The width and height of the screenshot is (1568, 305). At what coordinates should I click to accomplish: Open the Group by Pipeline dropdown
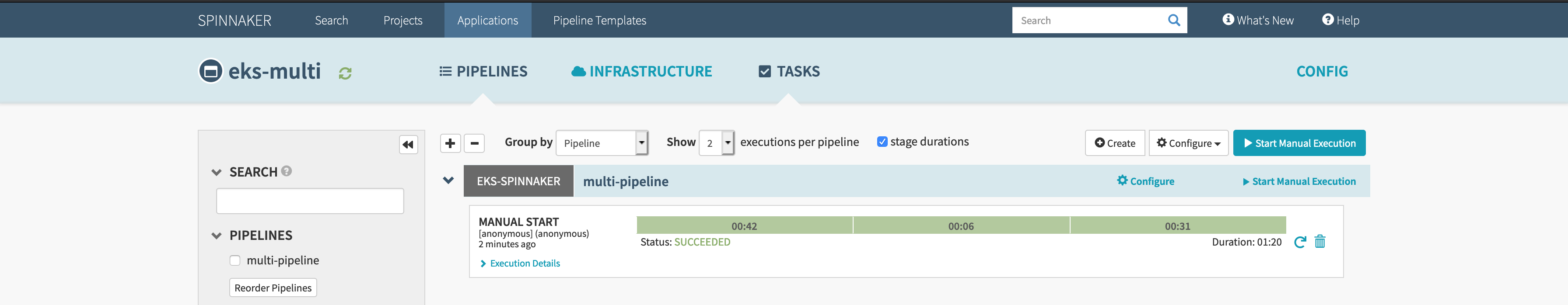tap(602, 143)
